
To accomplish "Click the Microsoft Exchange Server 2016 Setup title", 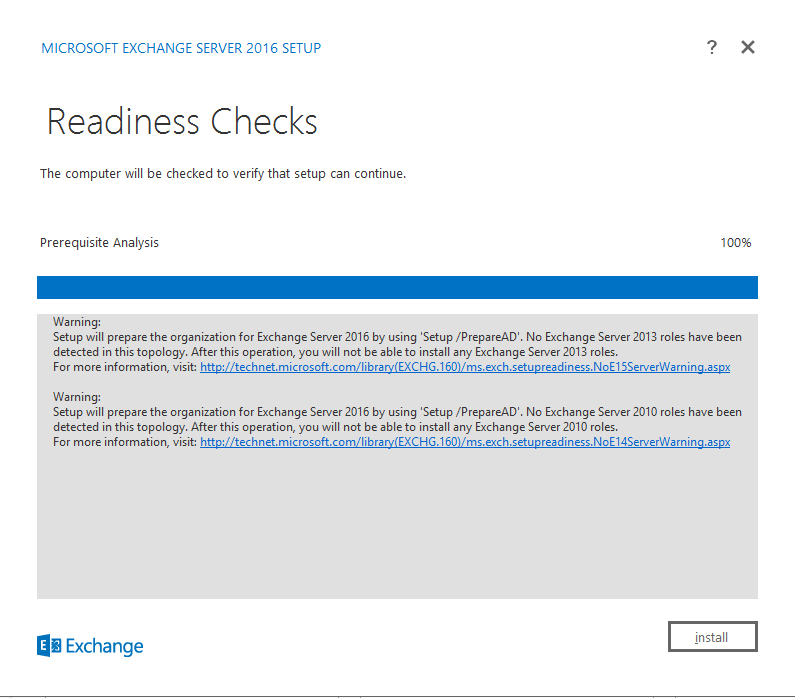I will pos(181,48).
